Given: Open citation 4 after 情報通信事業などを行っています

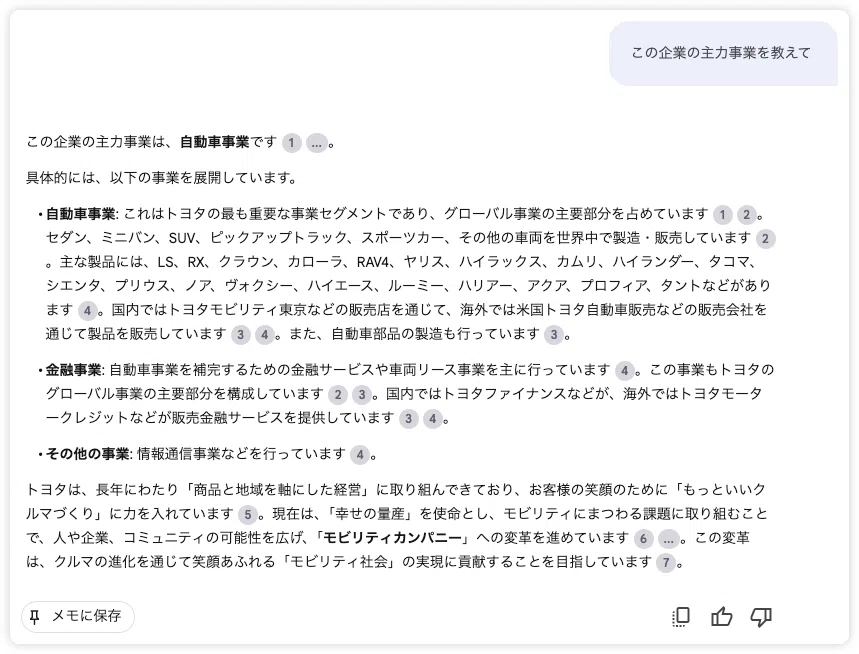Looking at the screenshot, I should pos(360,455).
